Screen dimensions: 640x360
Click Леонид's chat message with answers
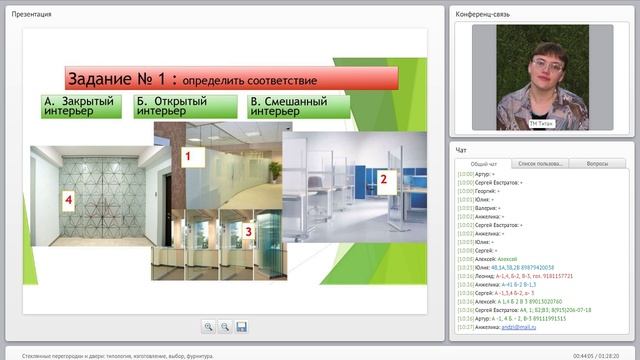coord(515,276)
